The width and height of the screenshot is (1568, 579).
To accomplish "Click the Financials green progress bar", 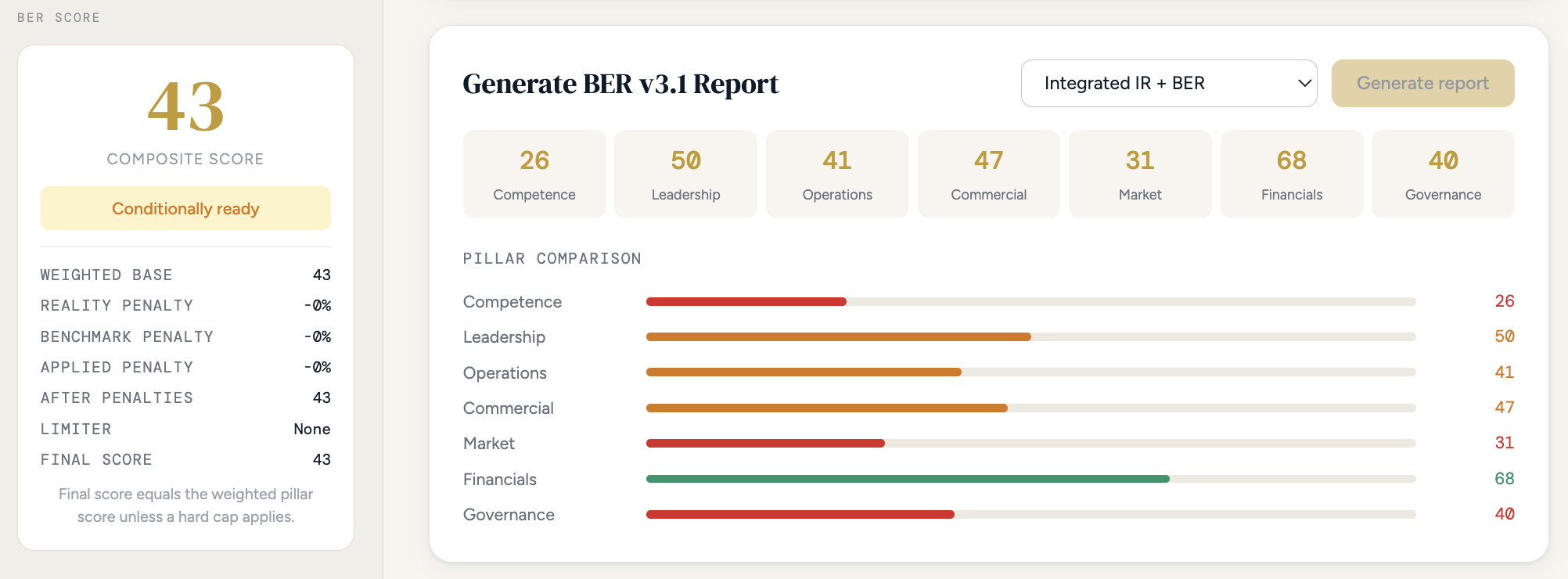I will 908,479.
